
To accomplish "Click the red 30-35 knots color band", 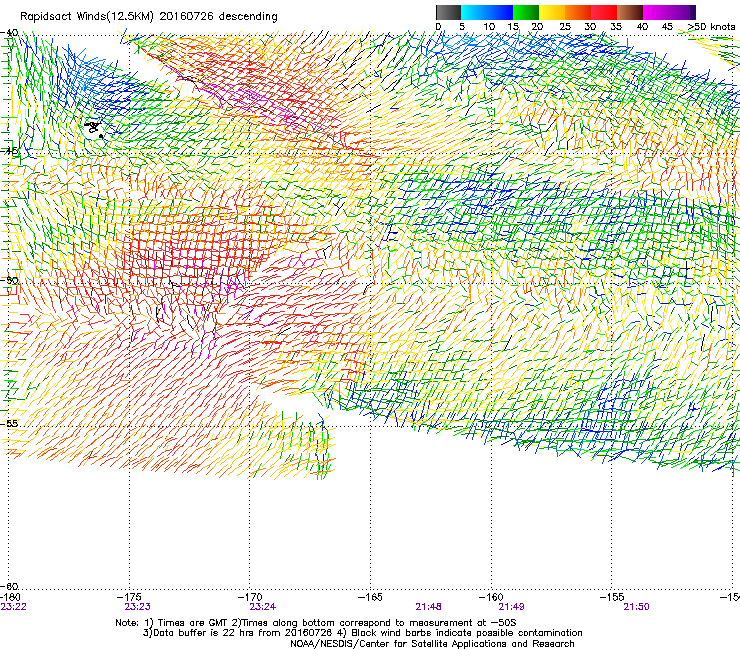I will click(x=604, y=12).
